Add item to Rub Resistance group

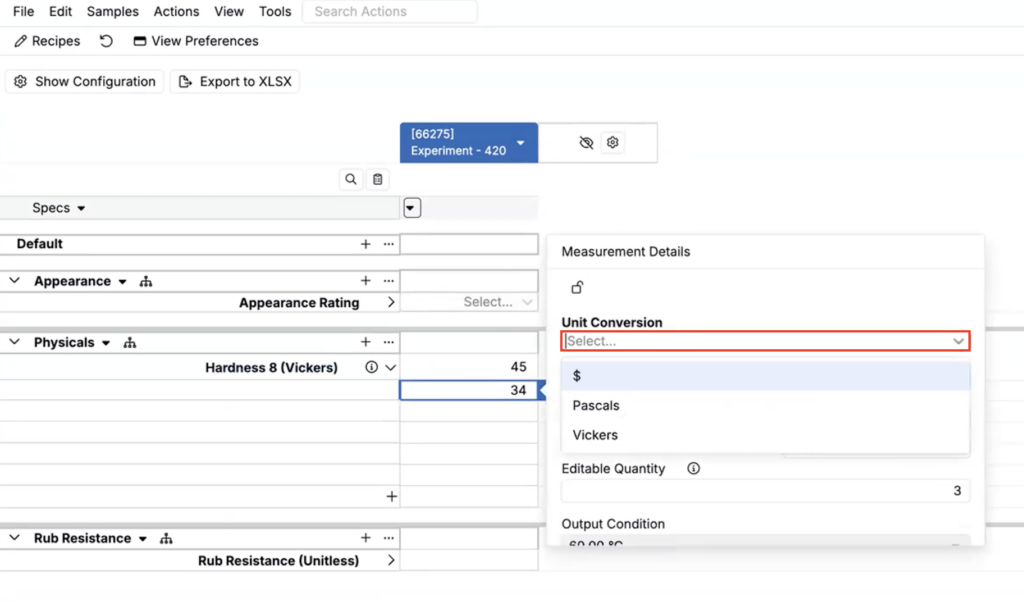pyautogui.click(x=366, y=538)
